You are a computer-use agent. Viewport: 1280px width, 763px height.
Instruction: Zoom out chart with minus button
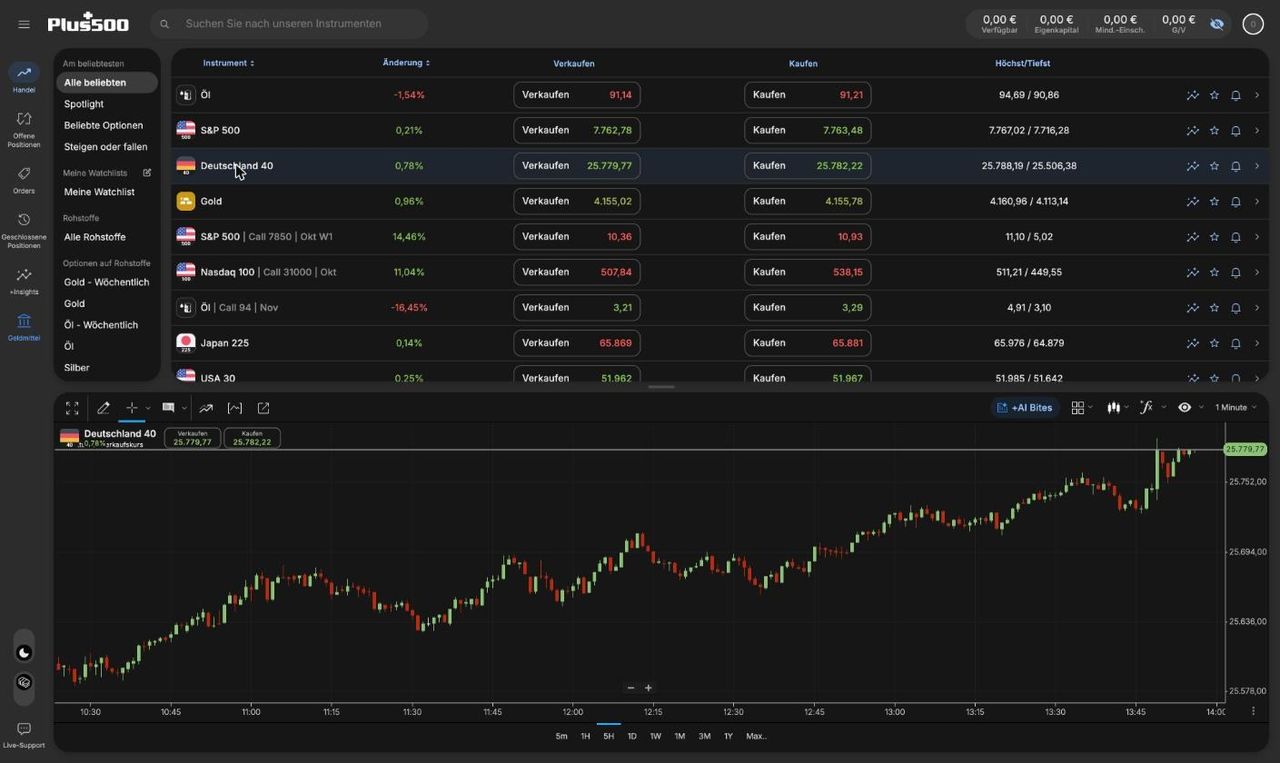pyautogui.click(x=631, y=688)
